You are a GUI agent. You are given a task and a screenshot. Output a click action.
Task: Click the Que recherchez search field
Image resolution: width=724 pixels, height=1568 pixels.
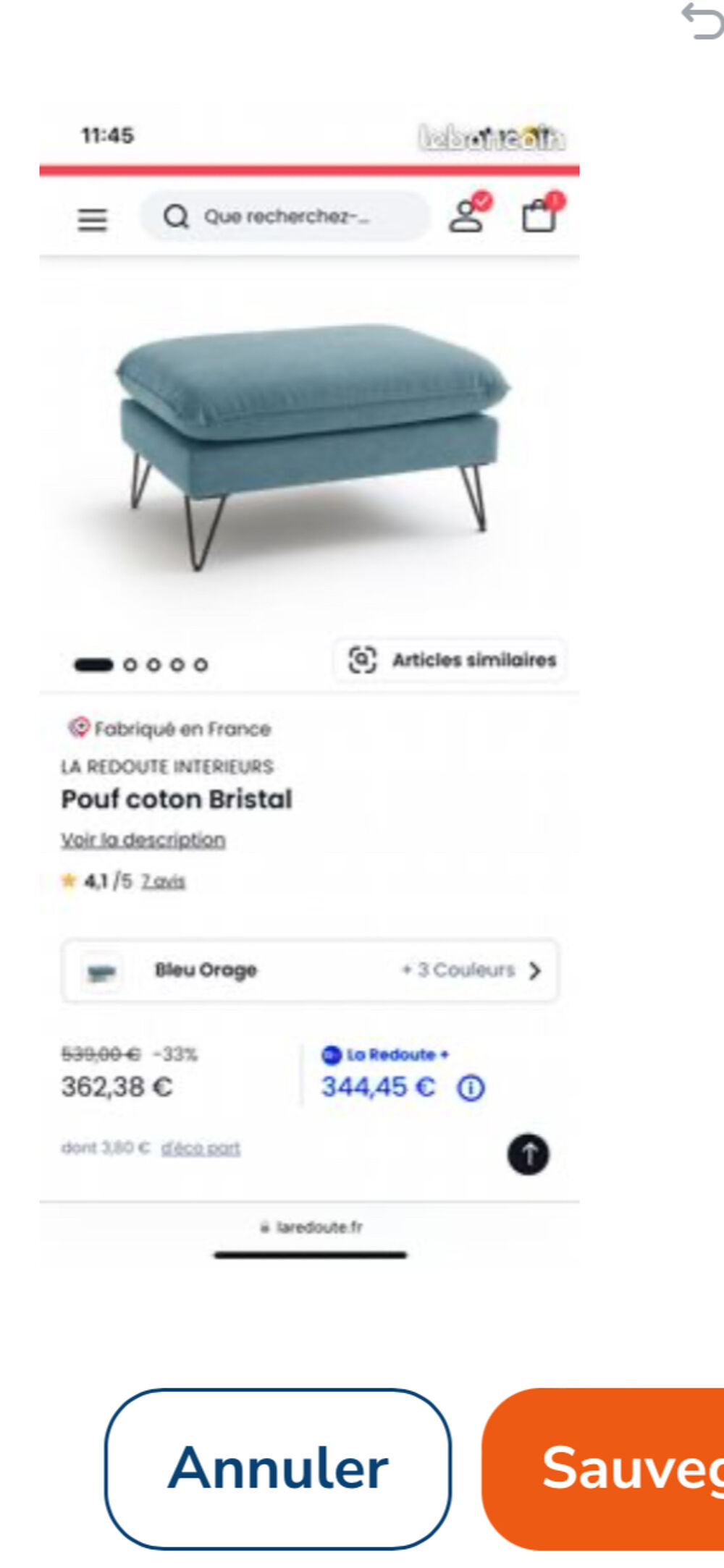pyautogui.click(x=285, y=216)
